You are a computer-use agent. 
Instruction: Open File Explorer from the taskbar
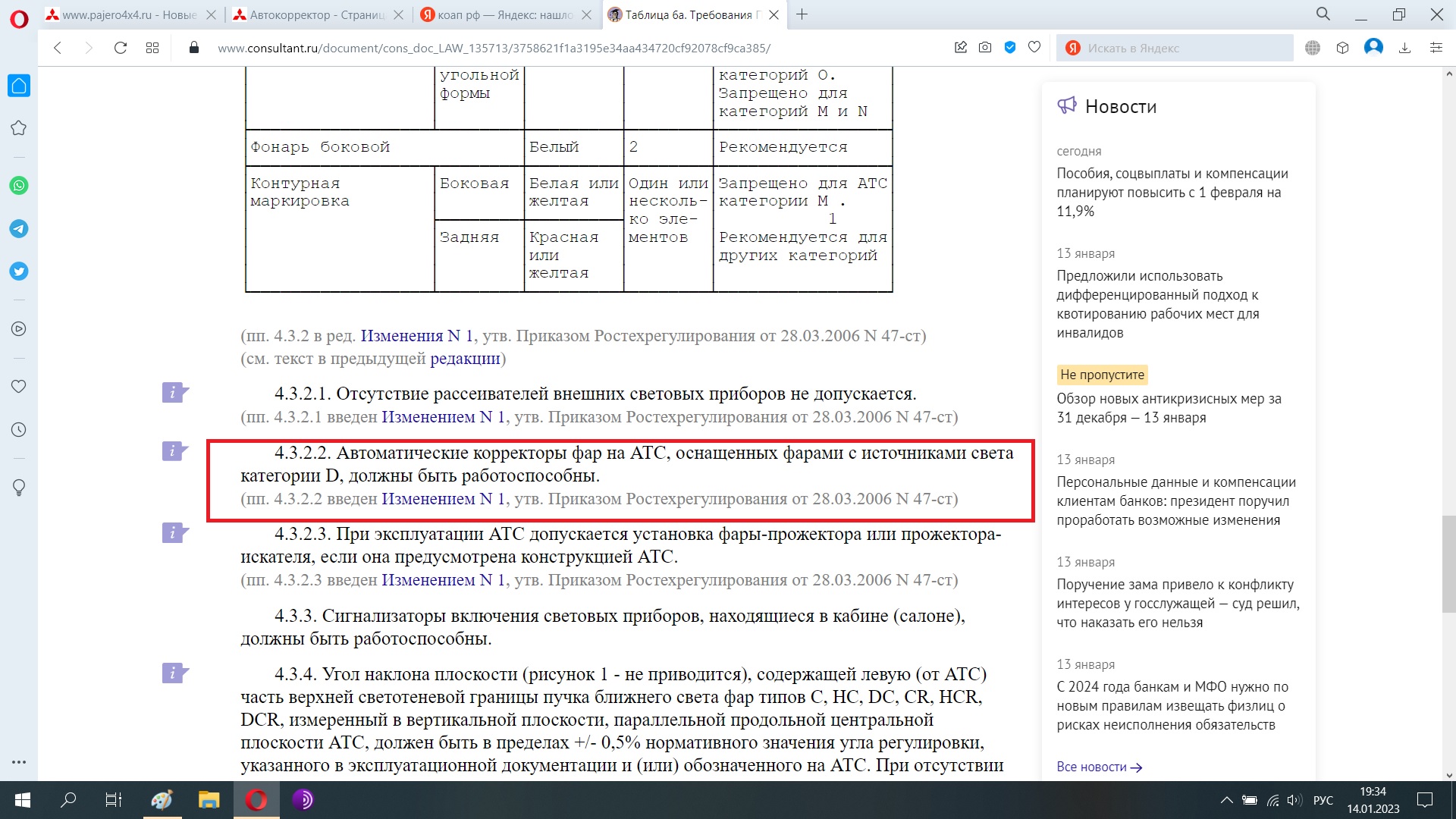point(209,800)
